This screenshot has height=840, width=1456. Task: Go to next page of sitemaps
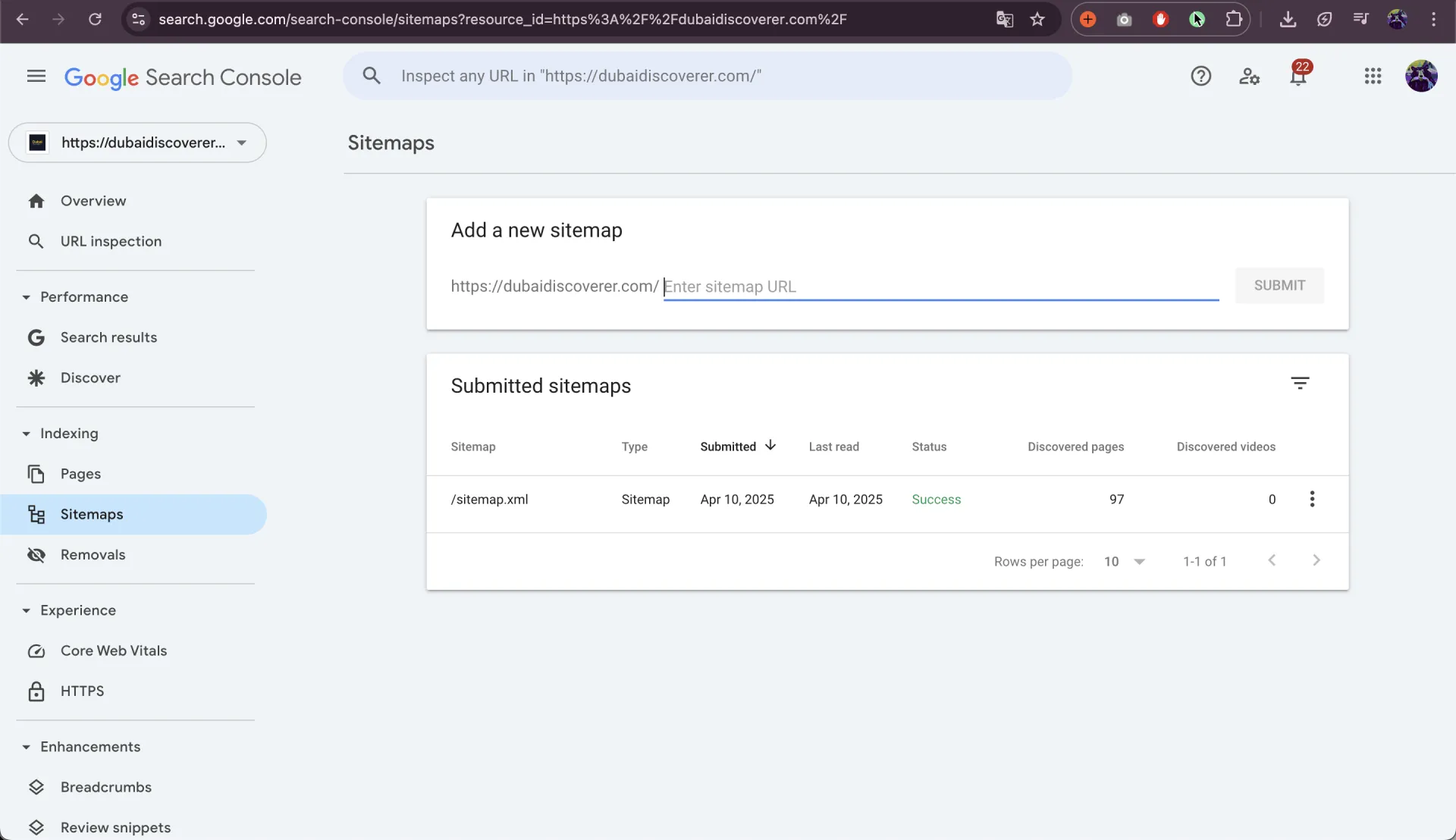pyautogui.click(x=1316, y=560)
